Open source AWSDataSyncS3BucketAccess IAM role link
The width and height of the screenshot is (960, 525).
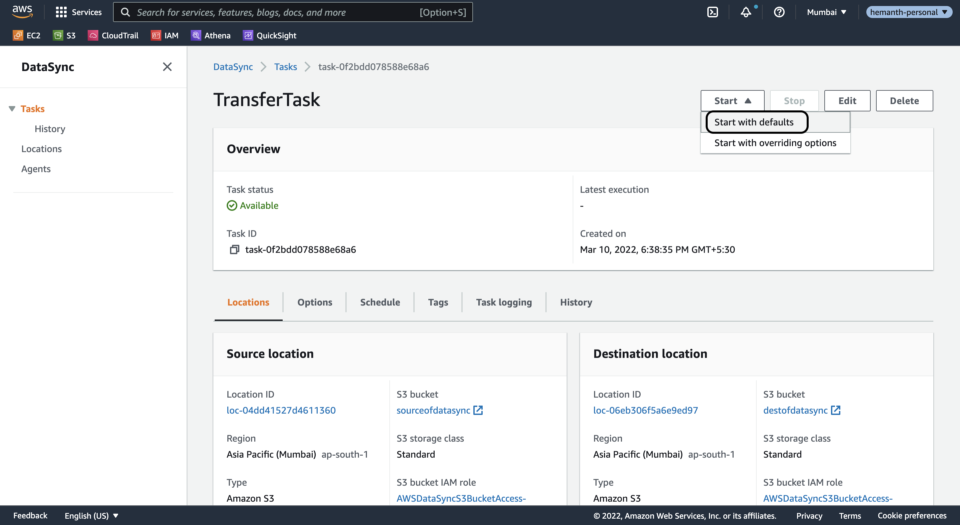[x=461, y=499]
